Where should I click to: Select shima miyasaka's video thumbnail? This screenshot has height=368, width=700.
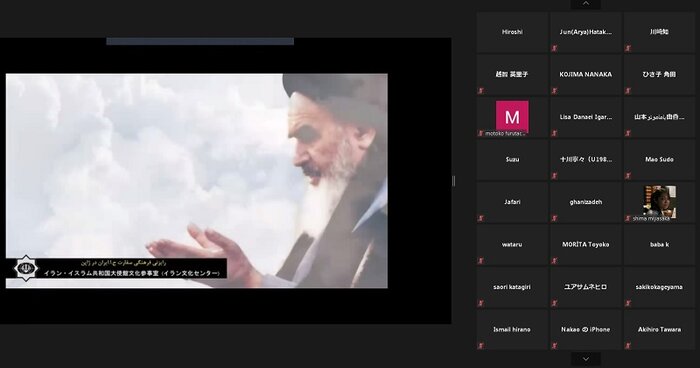(659, 201)
